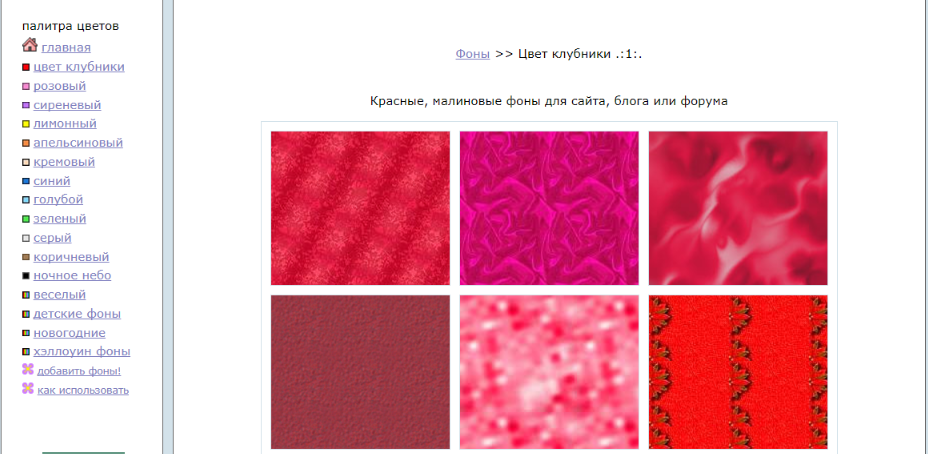Open the новогодние backgrounds category
This screenshot has width=928, height=454.
click(x=69, y=333)
